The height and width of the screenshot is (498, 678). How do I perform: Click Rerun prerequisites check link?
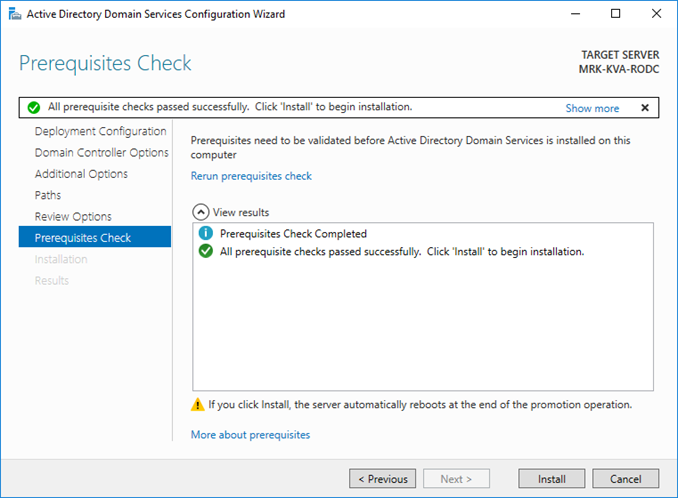251,176
